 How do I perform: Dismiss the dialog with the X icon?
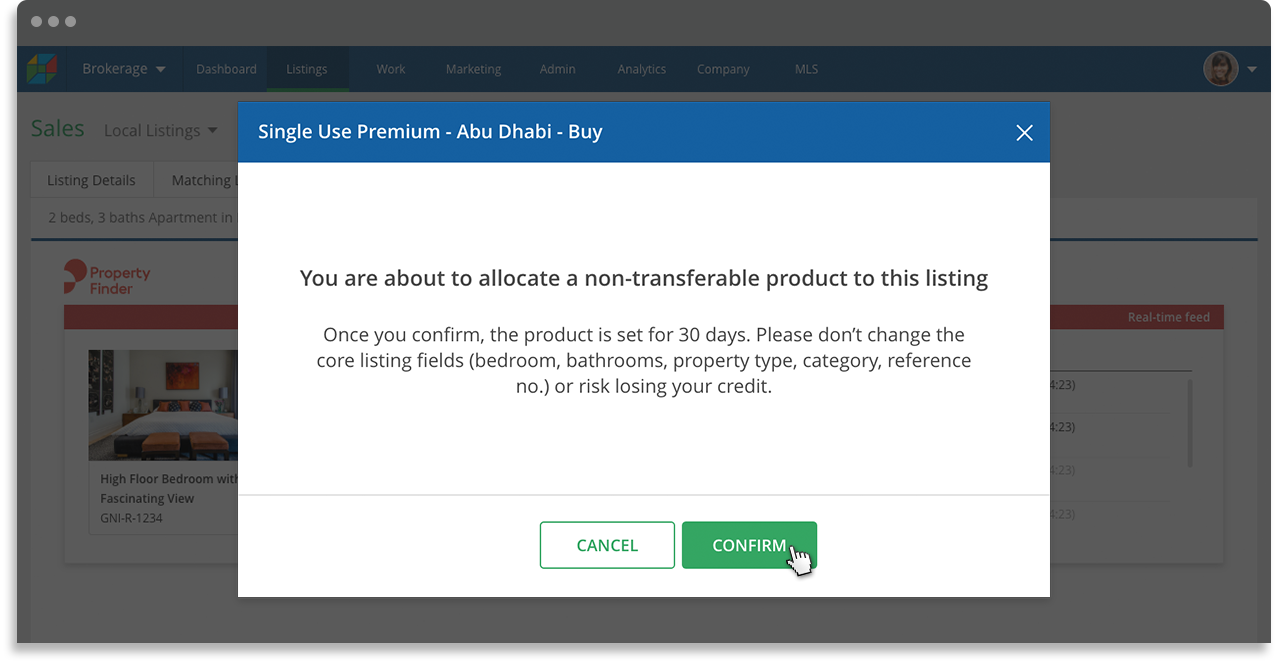(1024, 132)
